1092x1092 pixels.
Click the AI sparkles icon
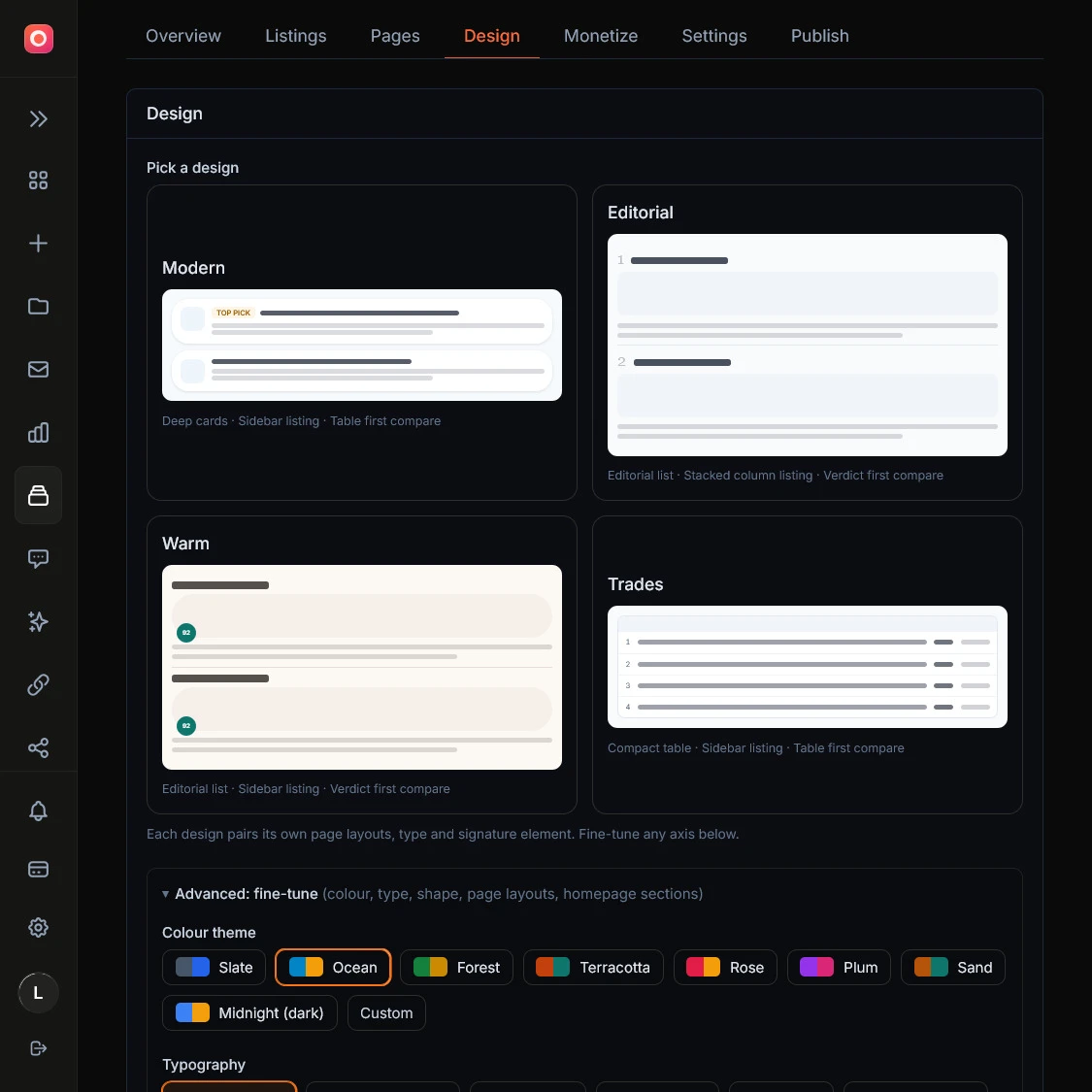tap(38, 621)
